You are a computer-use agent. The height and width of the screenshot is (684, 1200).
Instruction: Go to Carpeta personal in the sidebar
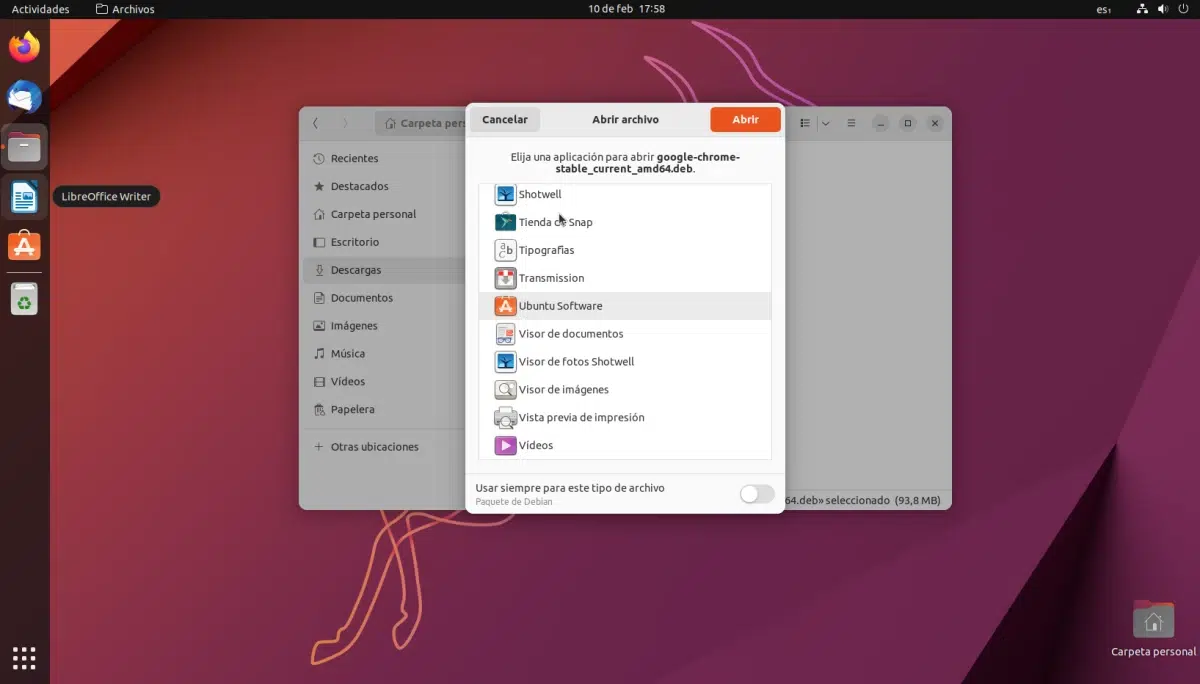click(382, 214)
